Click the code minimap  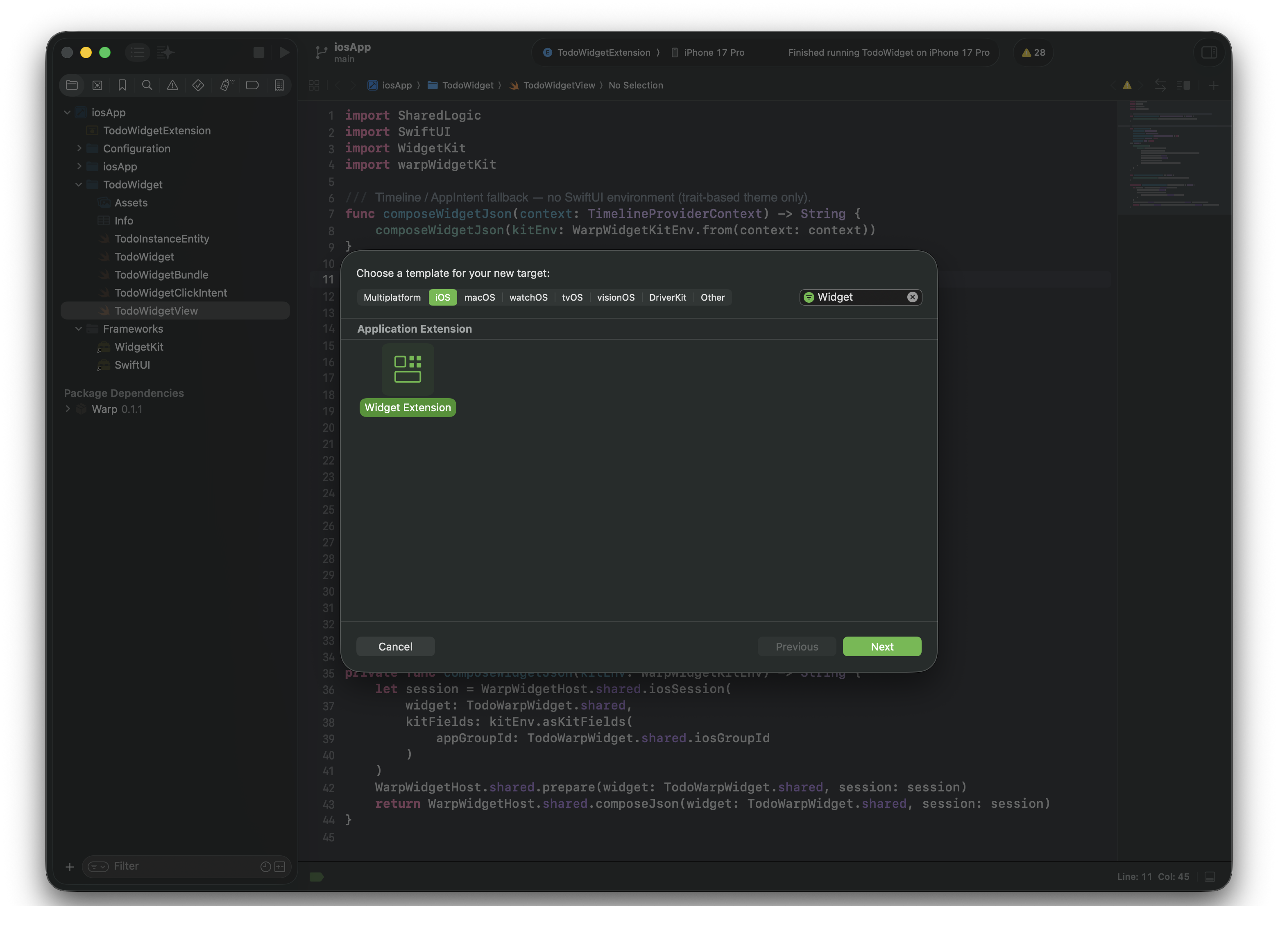[x=1174, y=157]
